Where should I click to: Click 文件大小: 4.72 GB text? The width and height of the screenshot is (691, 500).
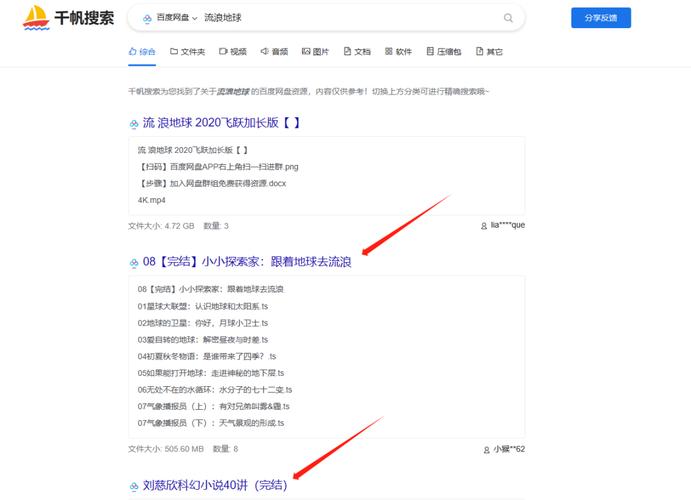click(161, 226)
